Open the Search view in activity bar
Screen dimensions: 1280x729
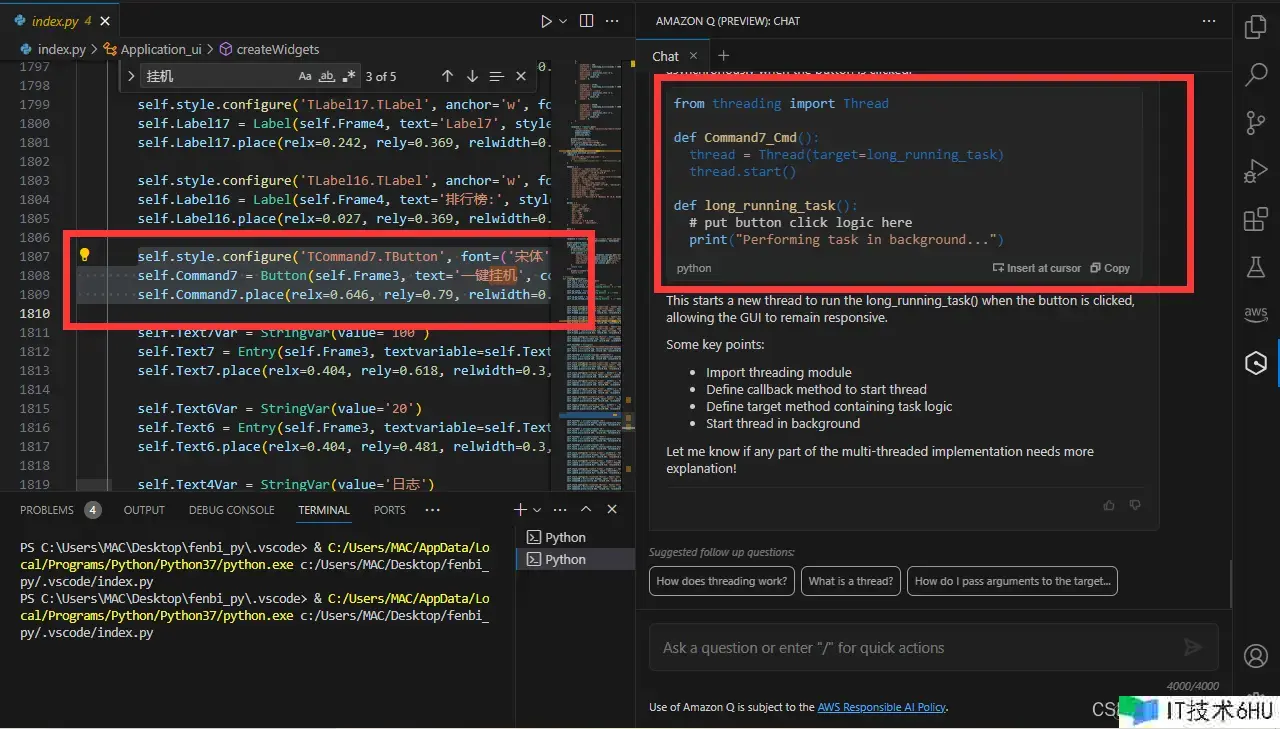(x=1256, y=74)
